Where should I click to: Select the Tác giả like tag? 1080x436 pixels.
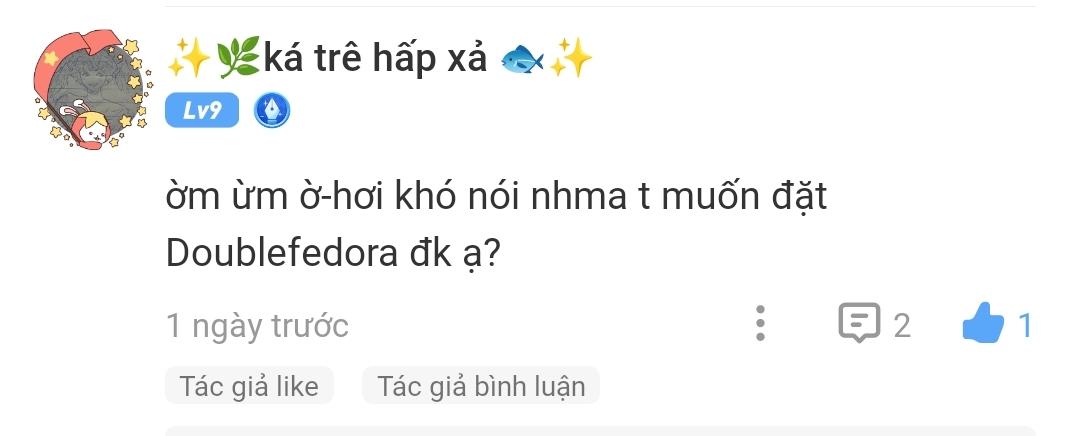(x=249, y=386)
